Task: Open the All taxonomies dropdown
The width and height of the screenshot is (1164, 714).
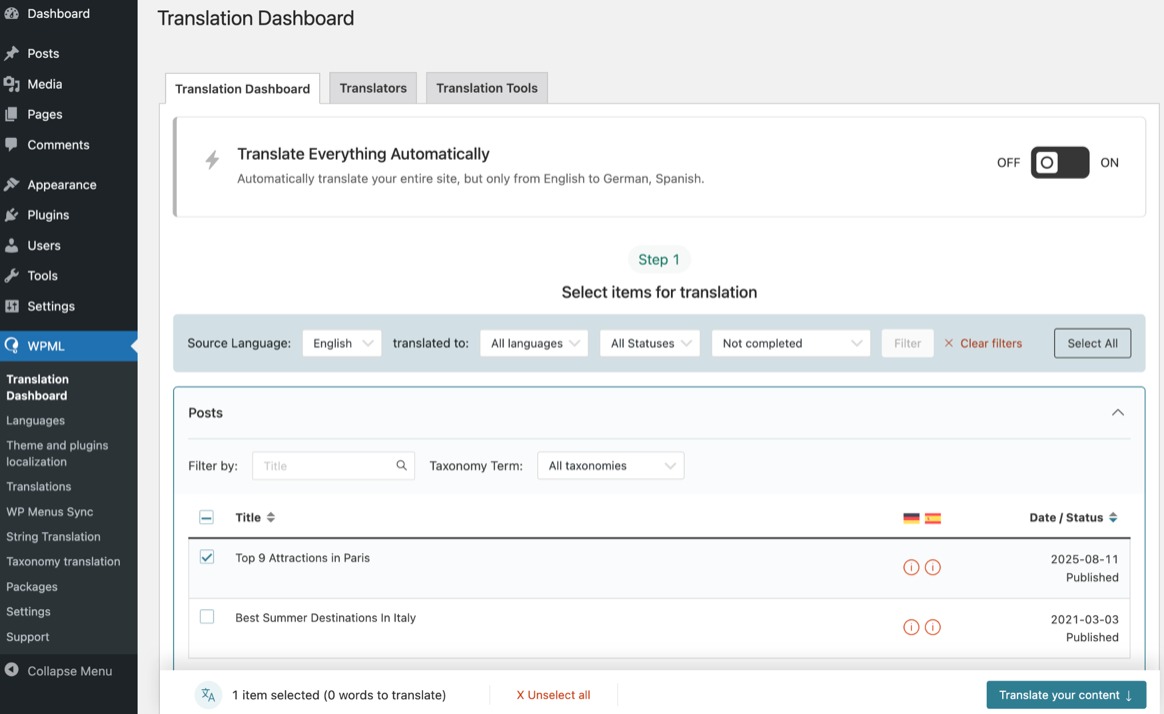Action: [x=610, y=465]
